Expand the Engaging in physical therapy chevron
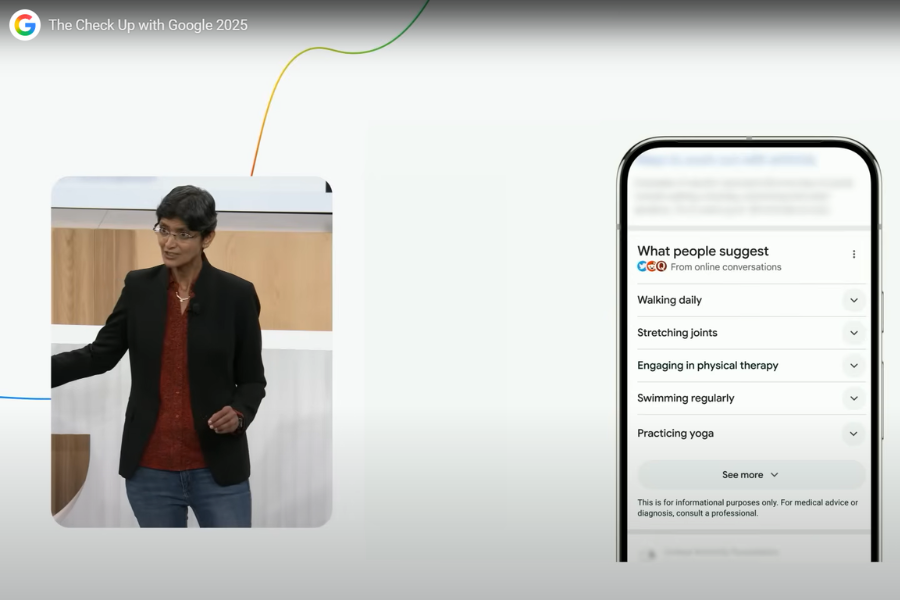 853,366
